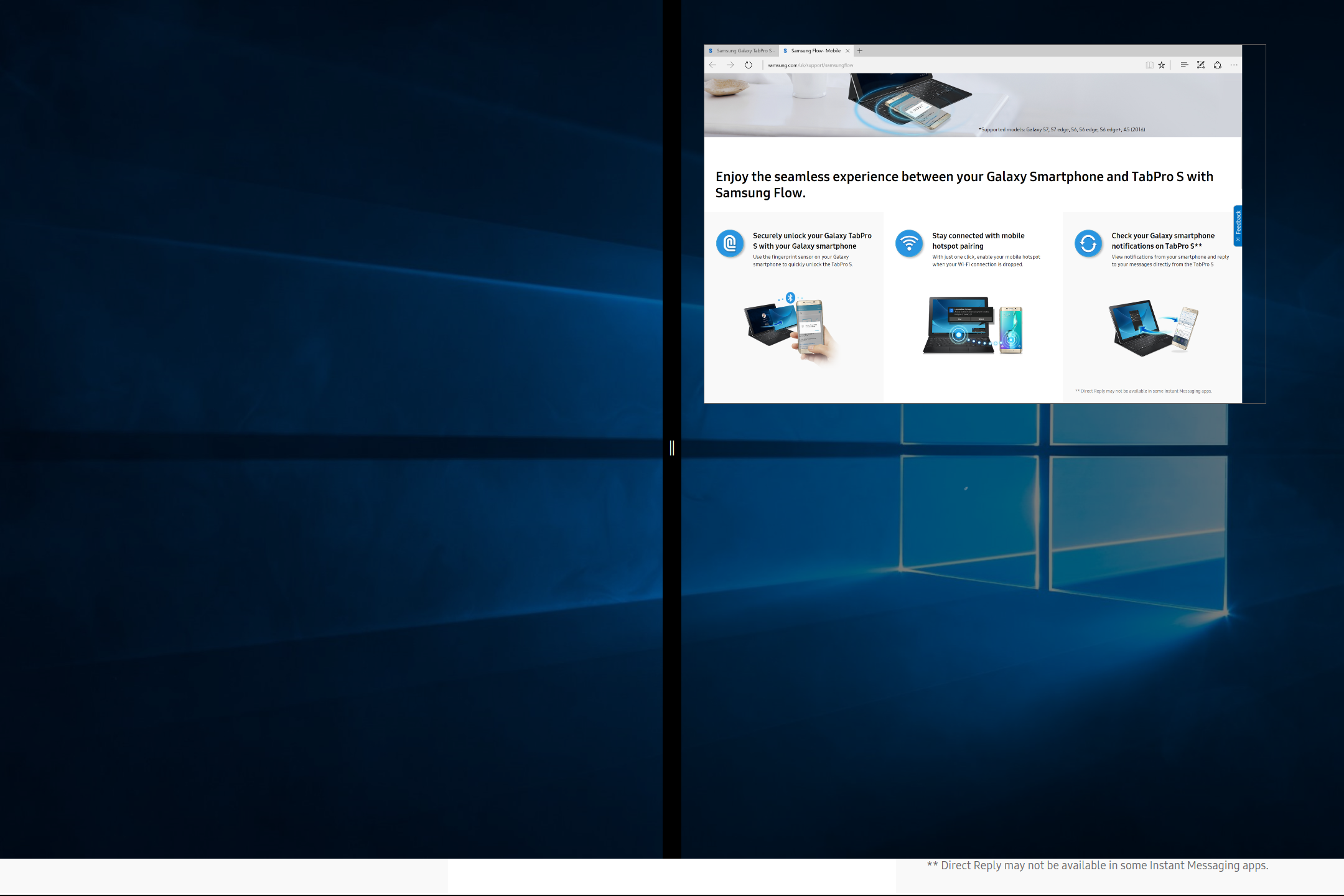Click the window snap divider handle
1344x896 pixels.
(x=672, y=448)
